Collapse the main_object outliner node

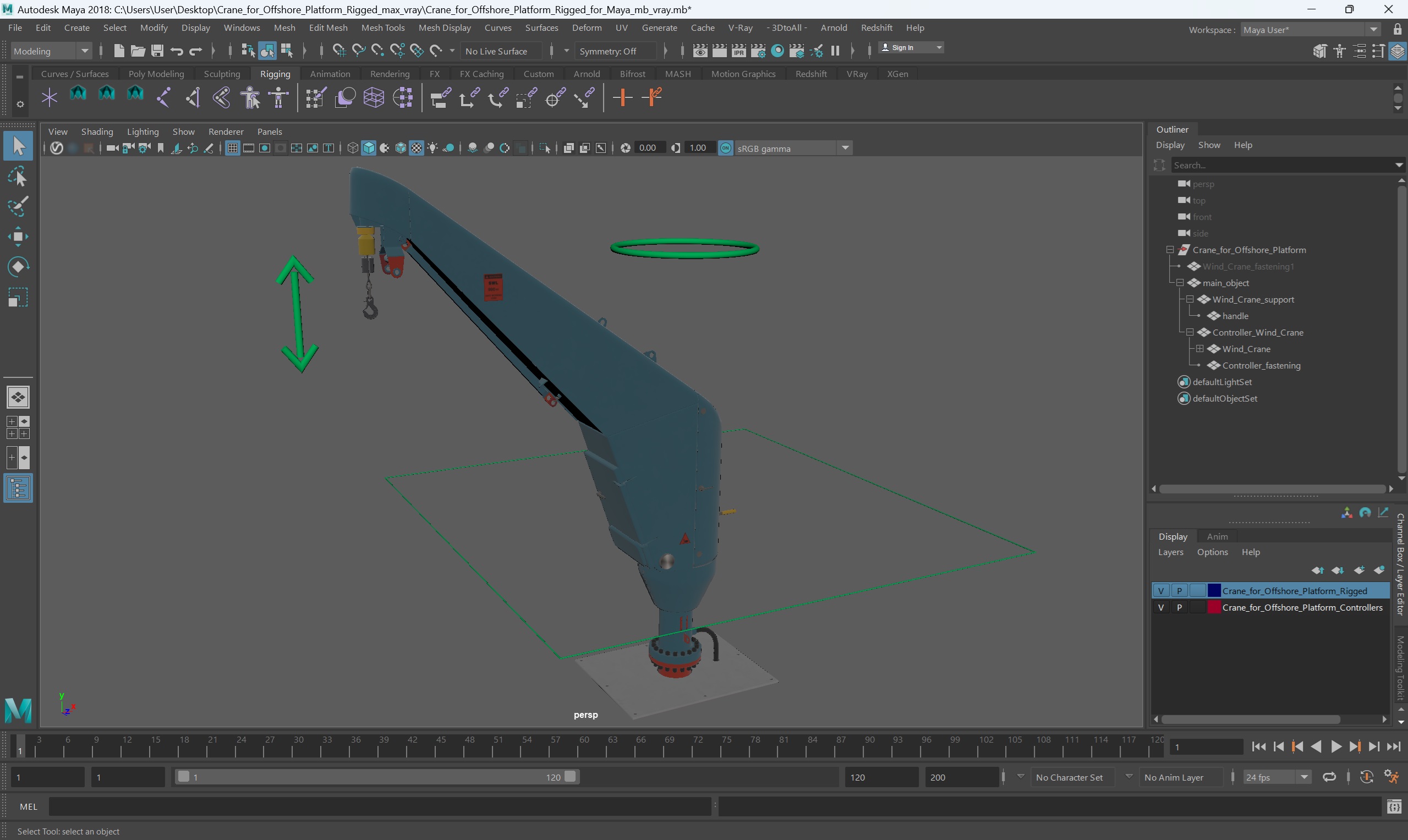click(x=1180, y=282)
